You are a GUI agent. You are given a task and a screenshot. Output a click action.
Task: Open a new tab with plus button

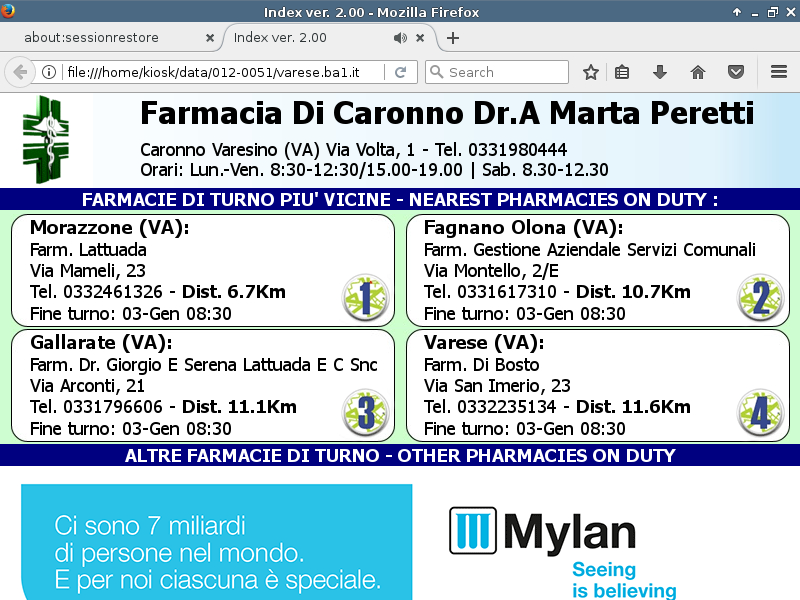click(453, 38)
